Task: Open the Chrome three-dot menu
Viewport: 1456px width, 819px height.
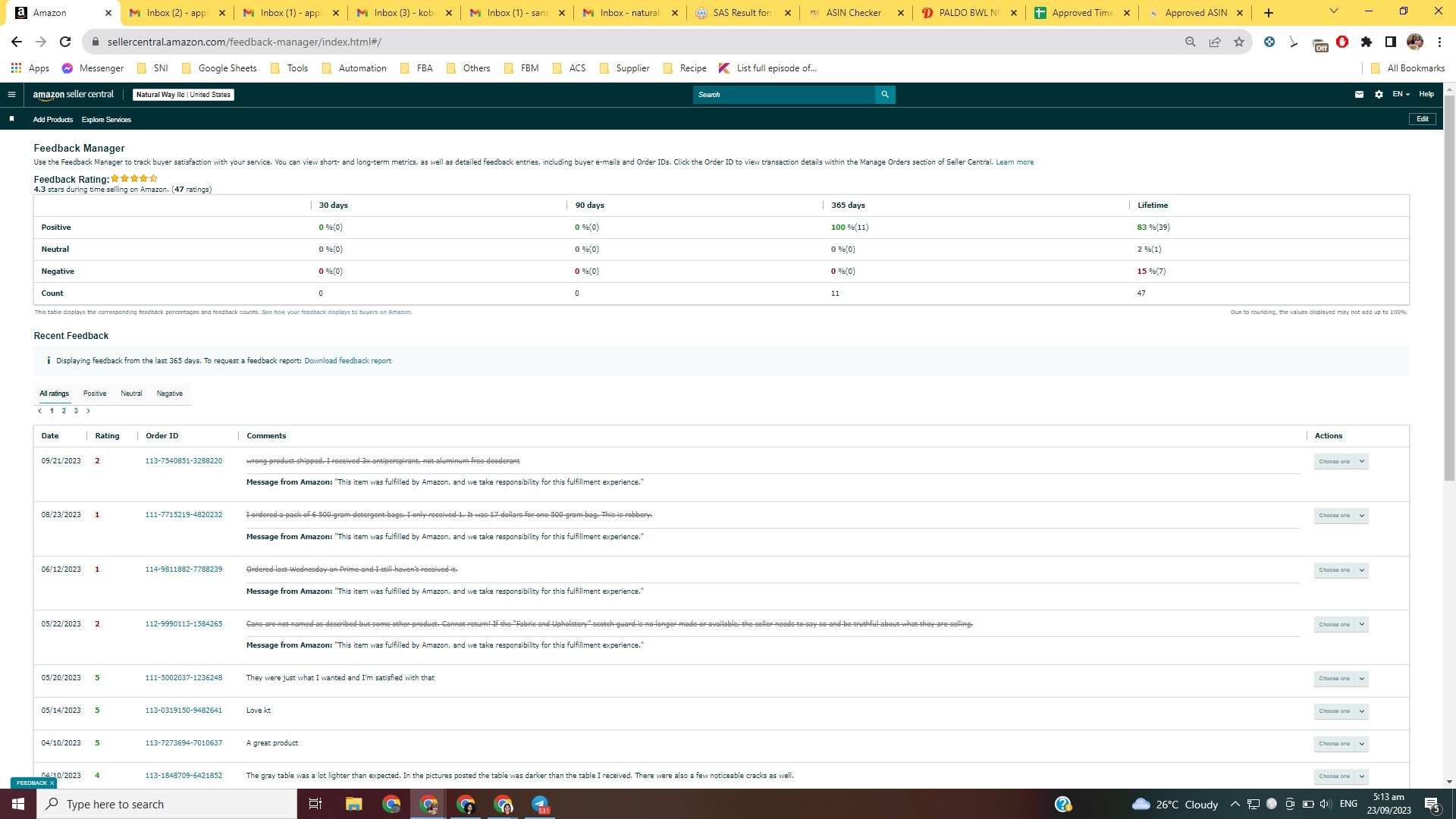Action: [1439, 42]
